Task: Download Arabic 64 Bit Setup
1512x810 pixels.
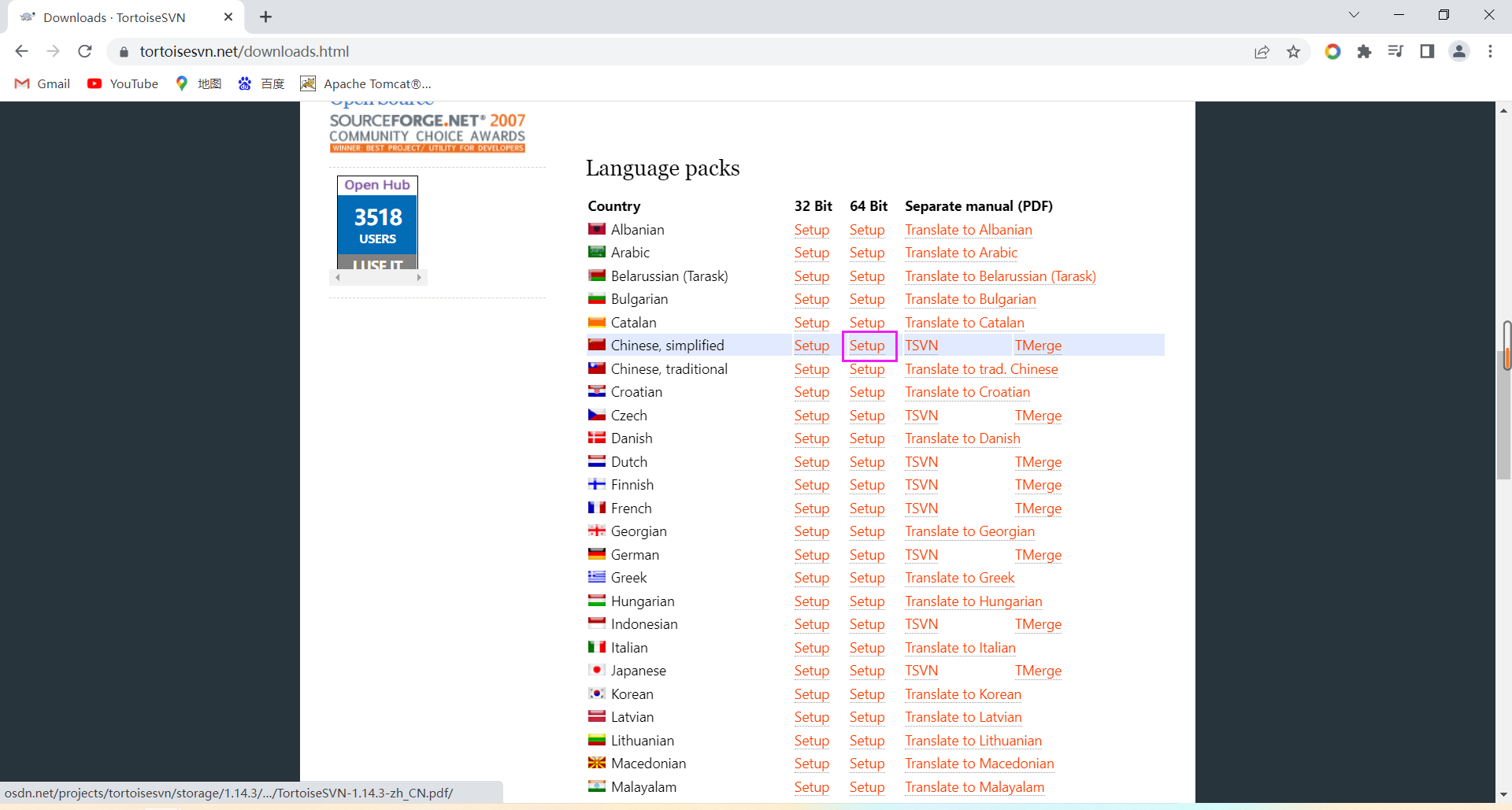Action: (x=867, y=253)
